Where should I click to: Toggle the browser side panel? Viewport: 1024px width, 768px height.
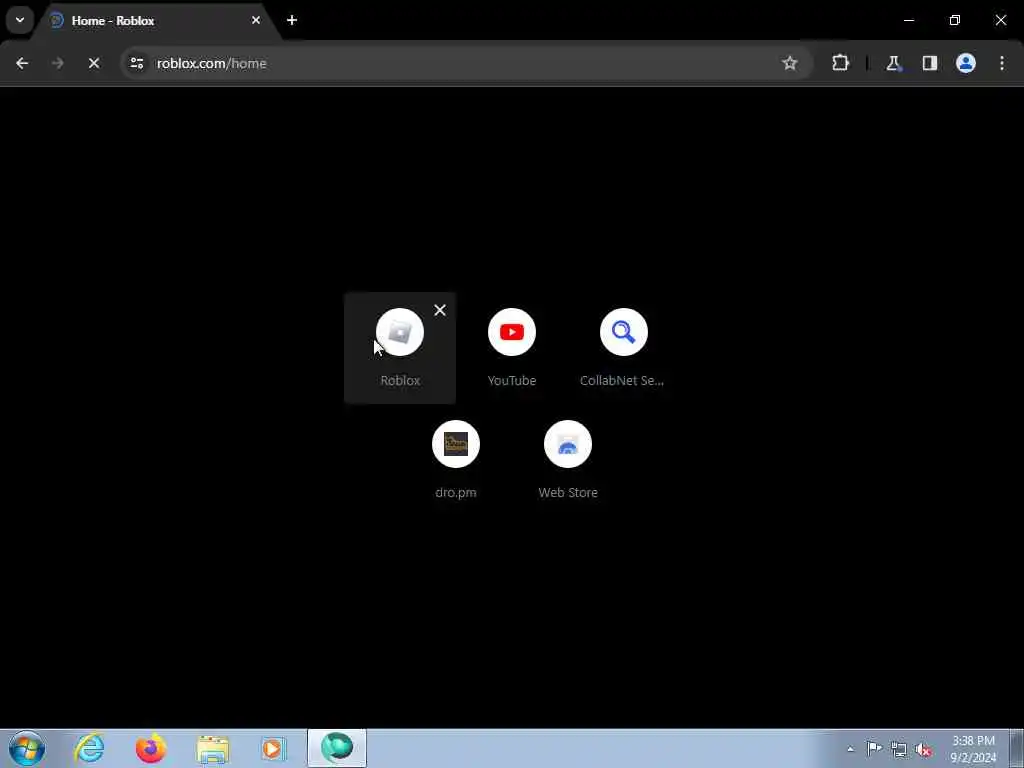[x=929, y=63]
